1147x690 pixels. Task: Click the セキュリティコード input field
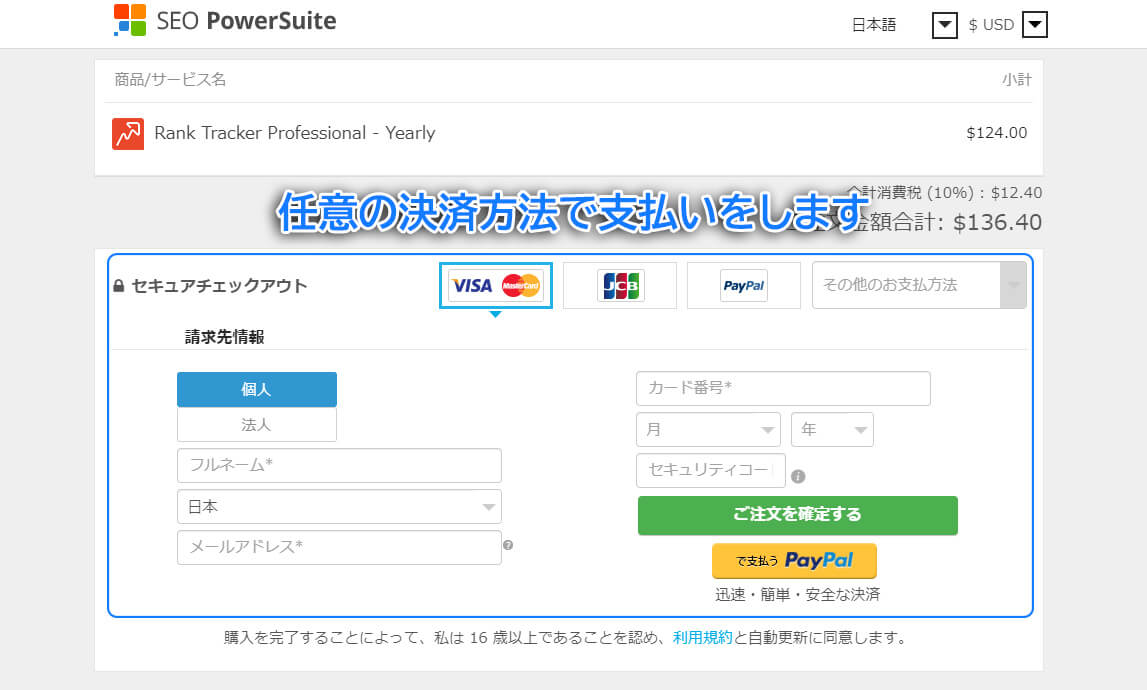(x=710, y=470)
